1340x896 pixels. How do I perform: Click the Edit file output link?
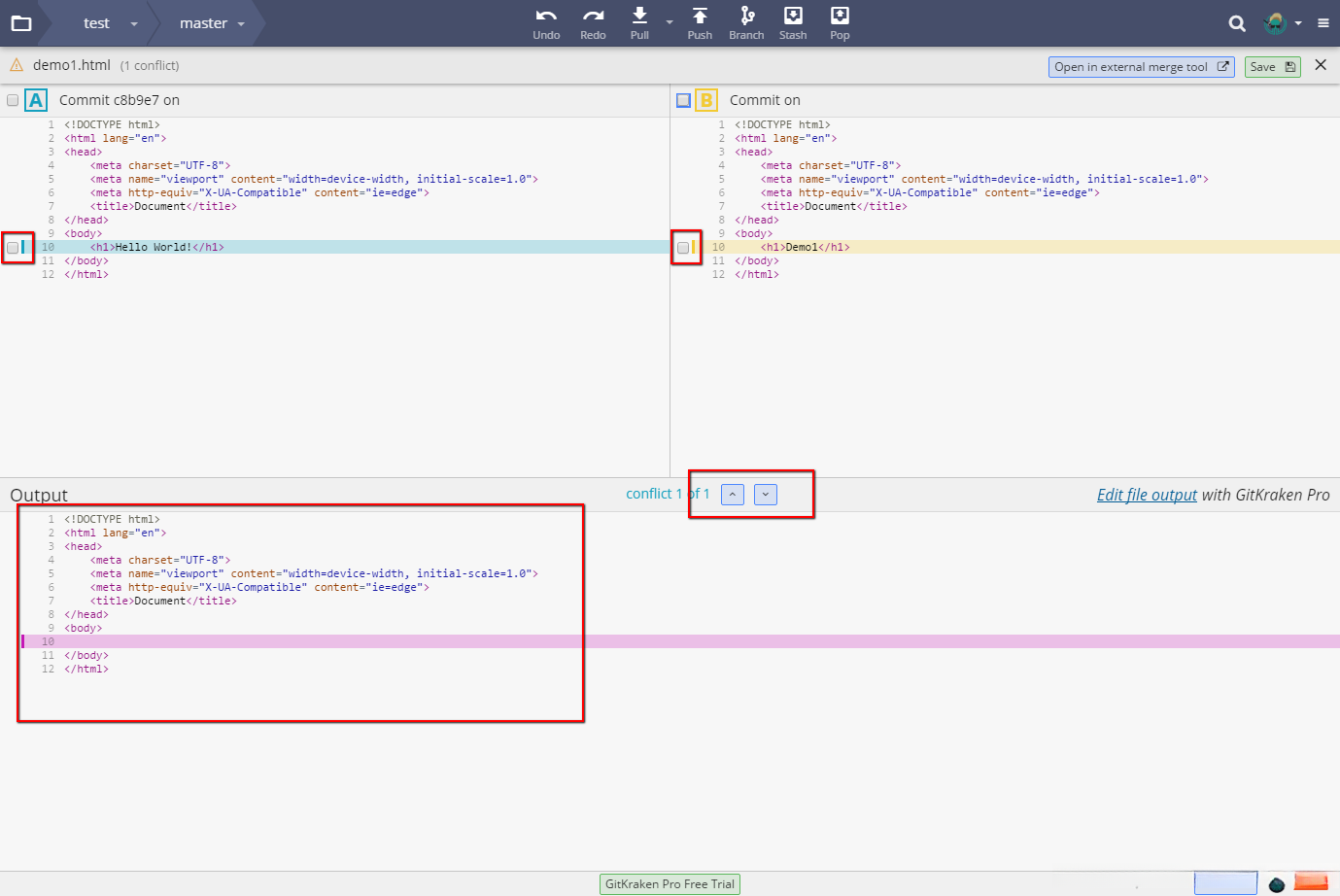(x=1147, y=495)
